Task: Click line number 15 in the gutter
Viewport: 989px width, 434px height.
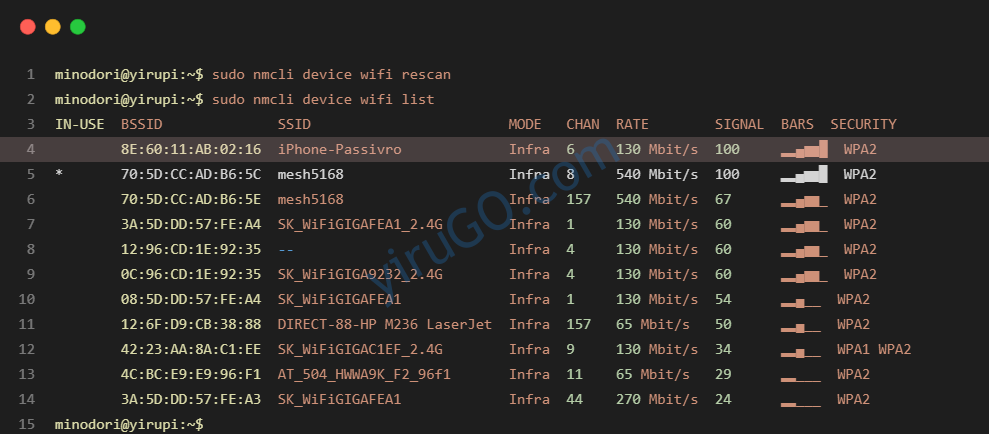Action: pyautogui.click(x=30, y=424)
